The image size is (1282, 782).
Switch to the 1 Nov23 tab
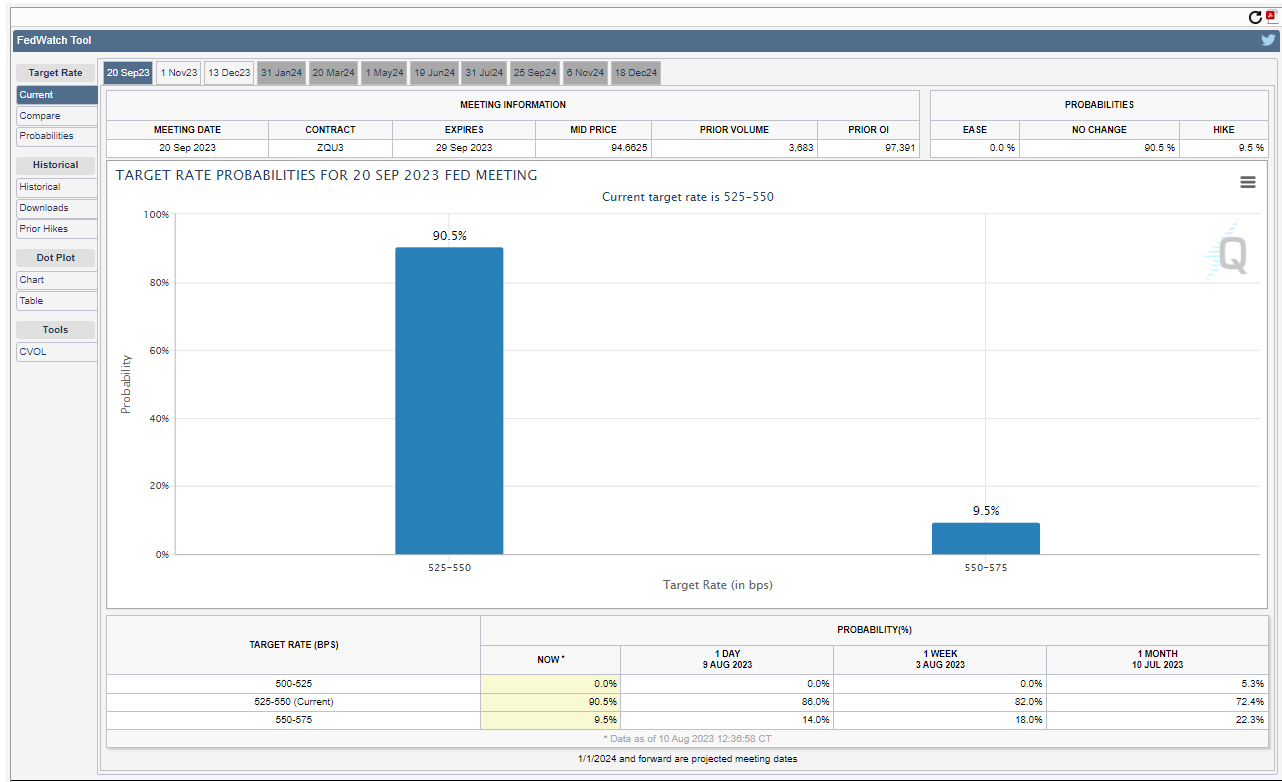pyautogui.click(x=179, y=73)
